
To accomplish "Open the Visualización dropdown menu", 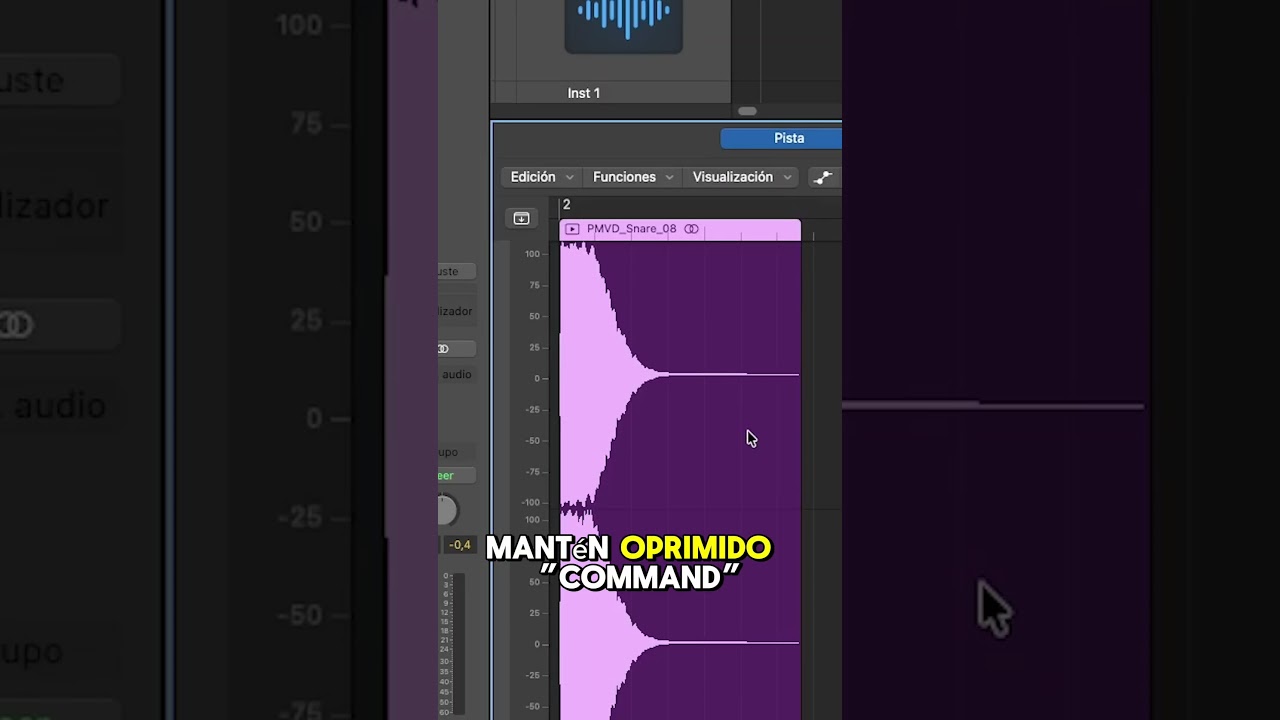I will (742, 177).
